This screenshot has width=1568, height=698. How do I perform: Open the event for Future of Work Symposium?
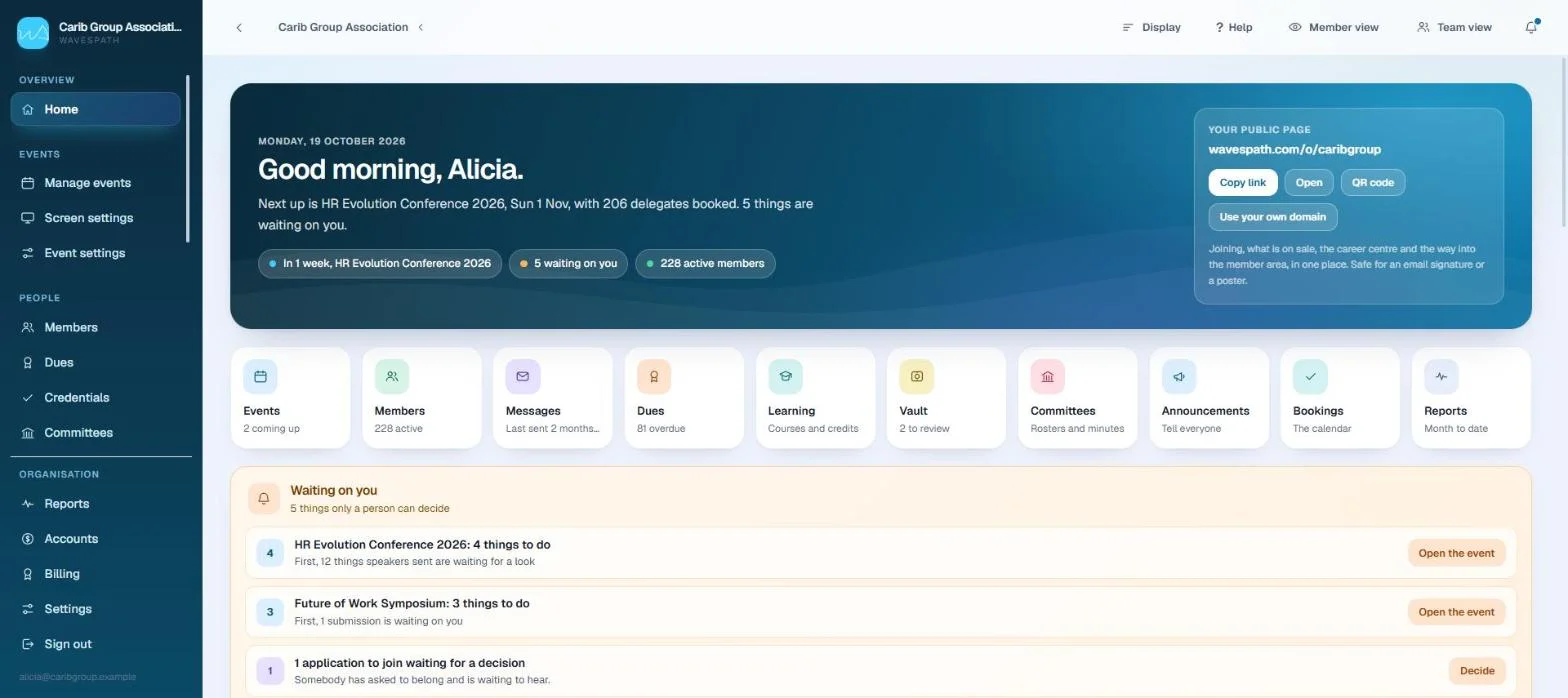(x=1456, y=612)
